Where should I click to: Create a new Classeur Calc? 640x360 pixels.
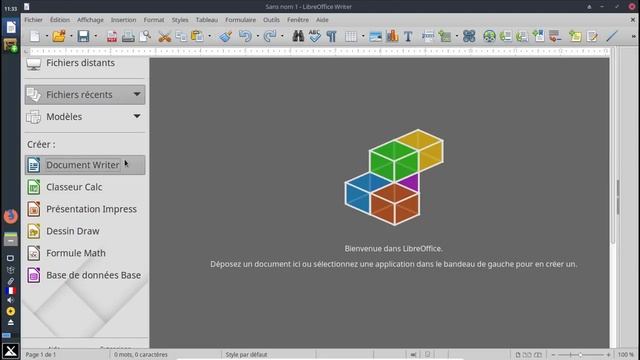point(85,187)
